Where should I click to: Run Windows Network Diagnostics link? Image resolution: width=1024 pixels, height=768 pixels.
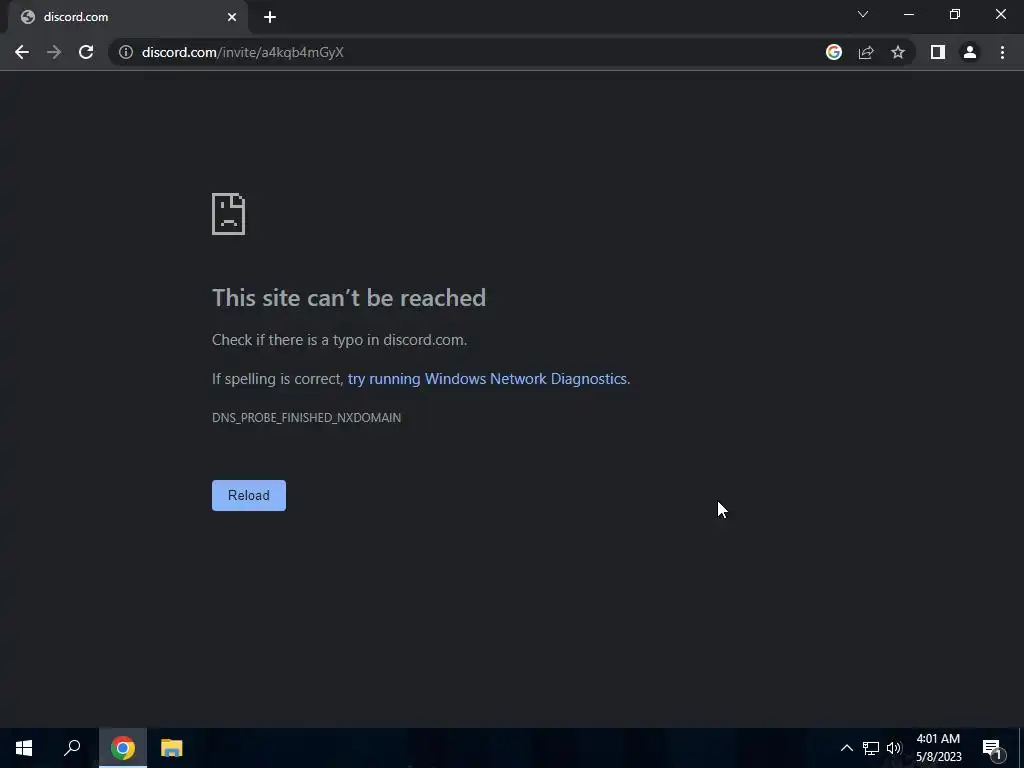pos(487,379)
